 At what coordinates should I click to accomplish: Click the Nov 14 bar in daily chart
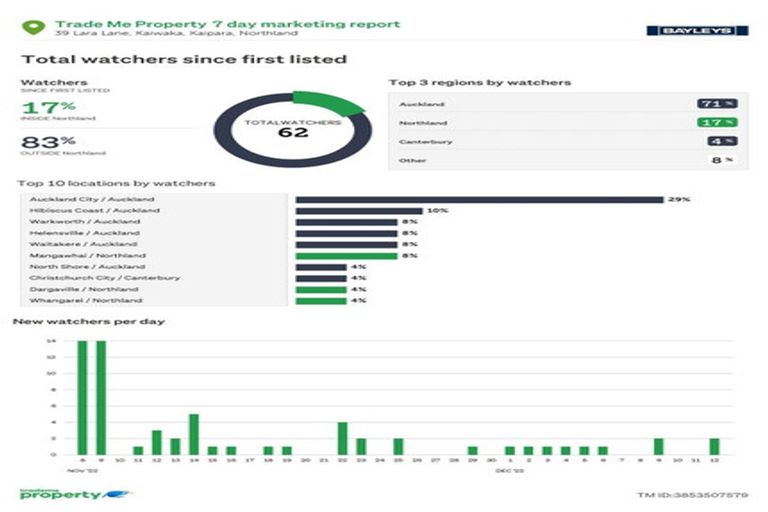tap(194, 434)
